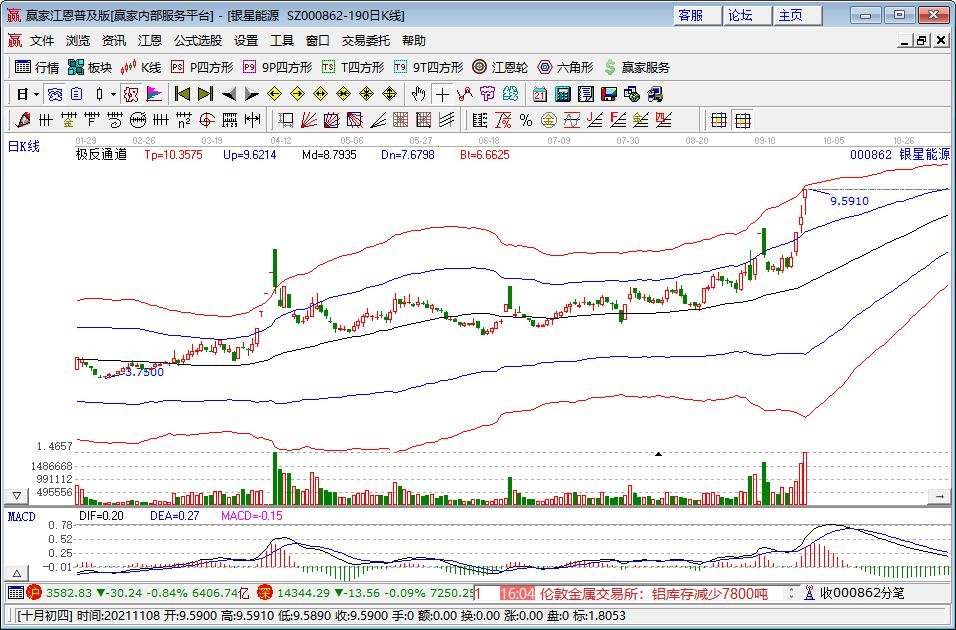Step chart forward with black right arrow
Viewport: 956px width, 630px height.
251,94
